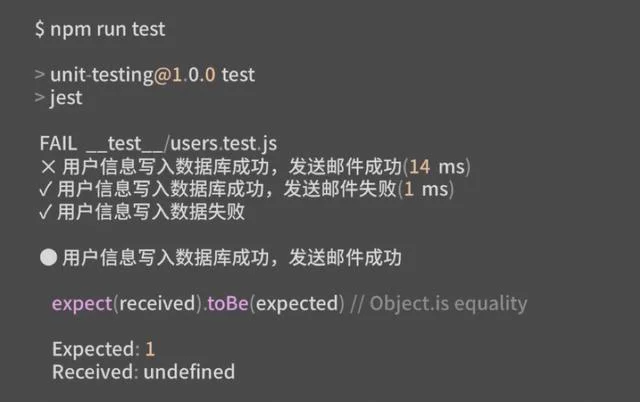Select the npm run test command
The width and height of the screenshot is (640, 402).
108,29
